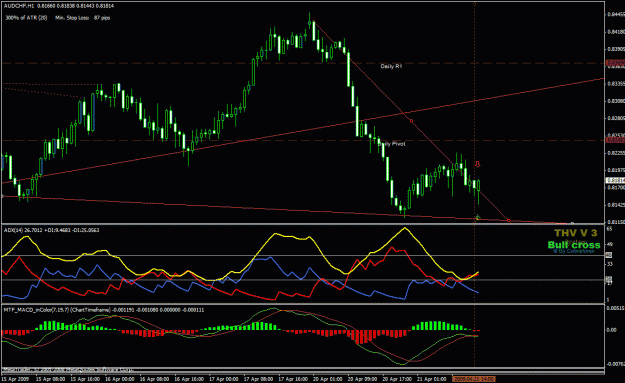Click the 20 Apr 09:00 time label
Screen dimensions: 625x383
362,379
